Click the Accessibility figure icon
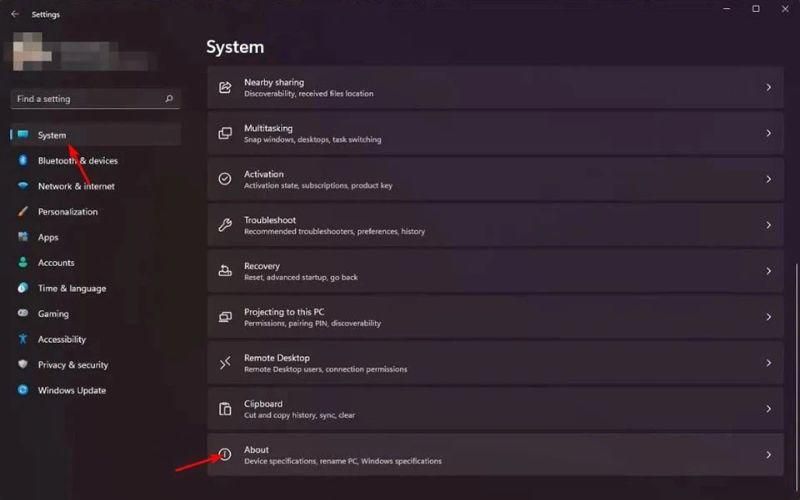 point(23,339)
